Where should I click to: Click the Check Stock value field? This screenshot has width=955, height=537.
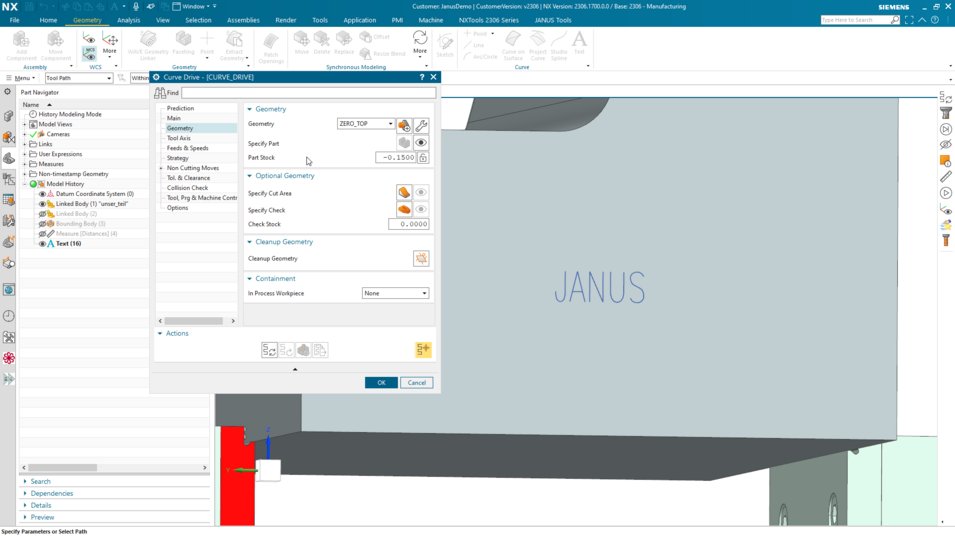coord(409,224)
